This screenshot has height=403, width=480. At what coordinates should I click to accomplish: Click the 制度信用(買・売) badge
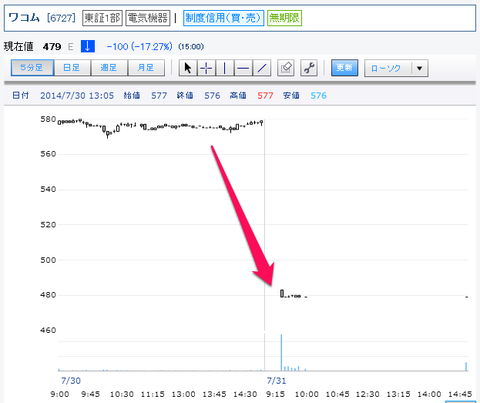223,18
